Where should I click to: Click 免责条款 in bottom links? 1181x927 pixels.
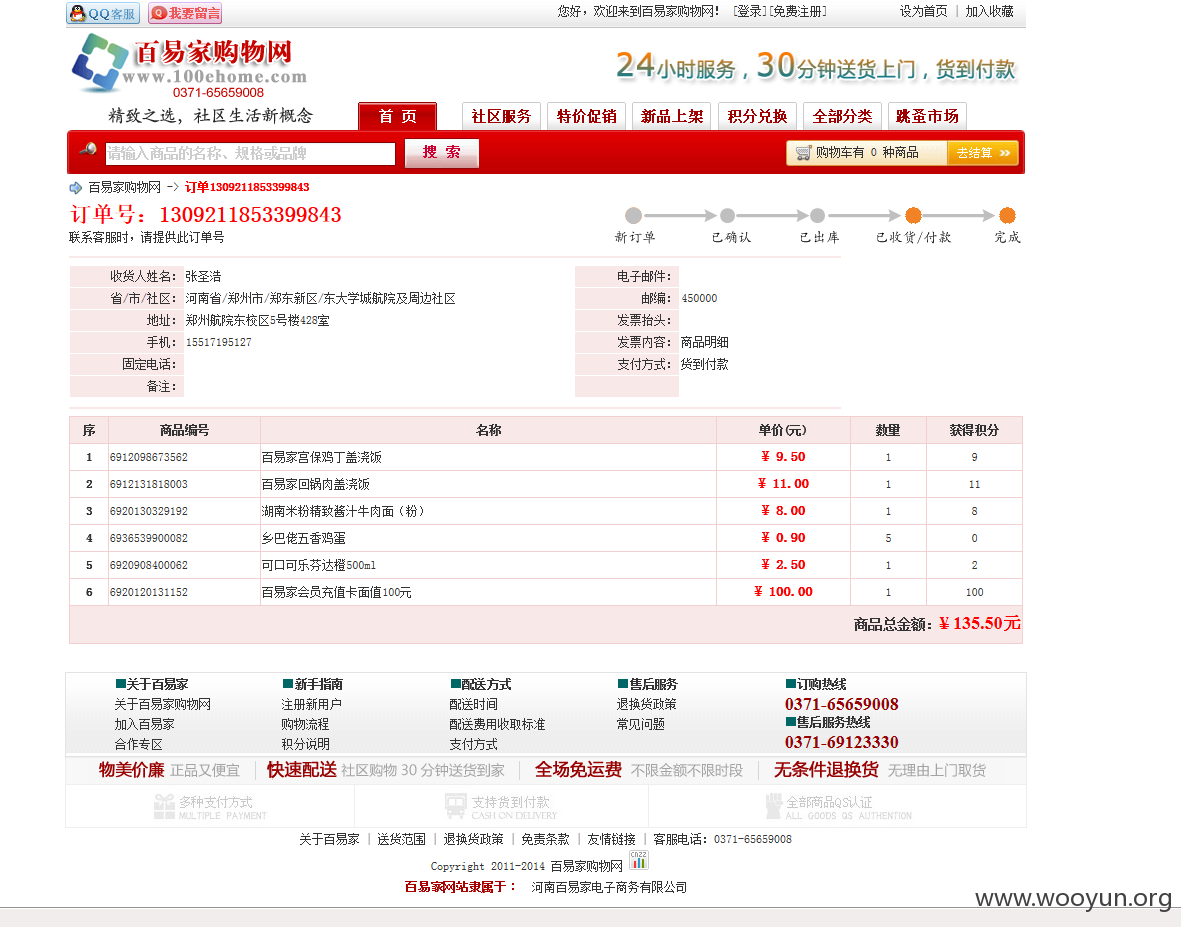tap(545, 839)
